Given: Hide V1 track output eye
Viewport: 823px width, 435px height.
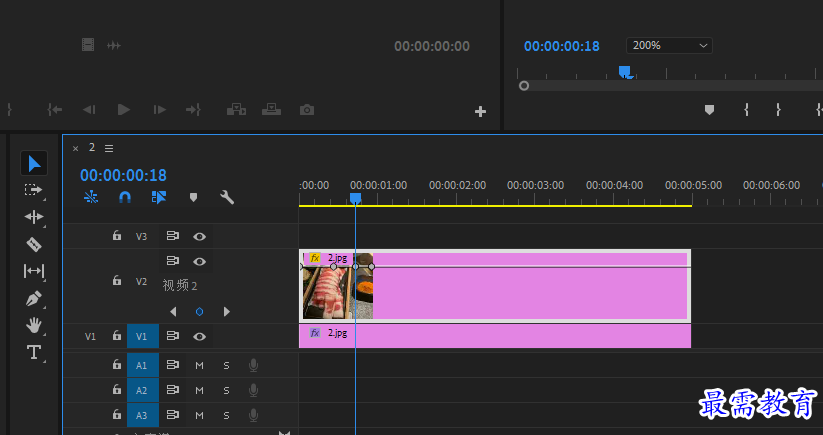Looking at the screenshot, I should 199,336.
